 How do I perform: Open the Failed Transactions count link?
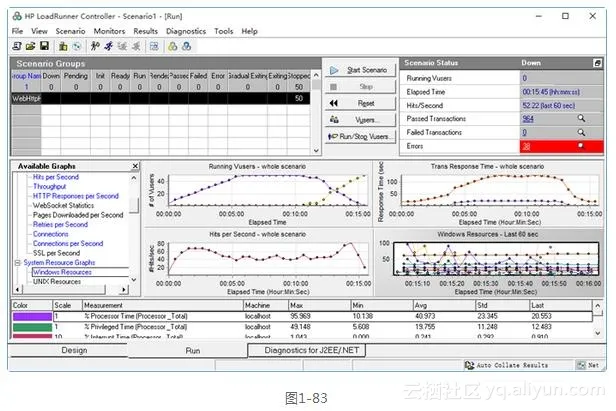point(524,132)
